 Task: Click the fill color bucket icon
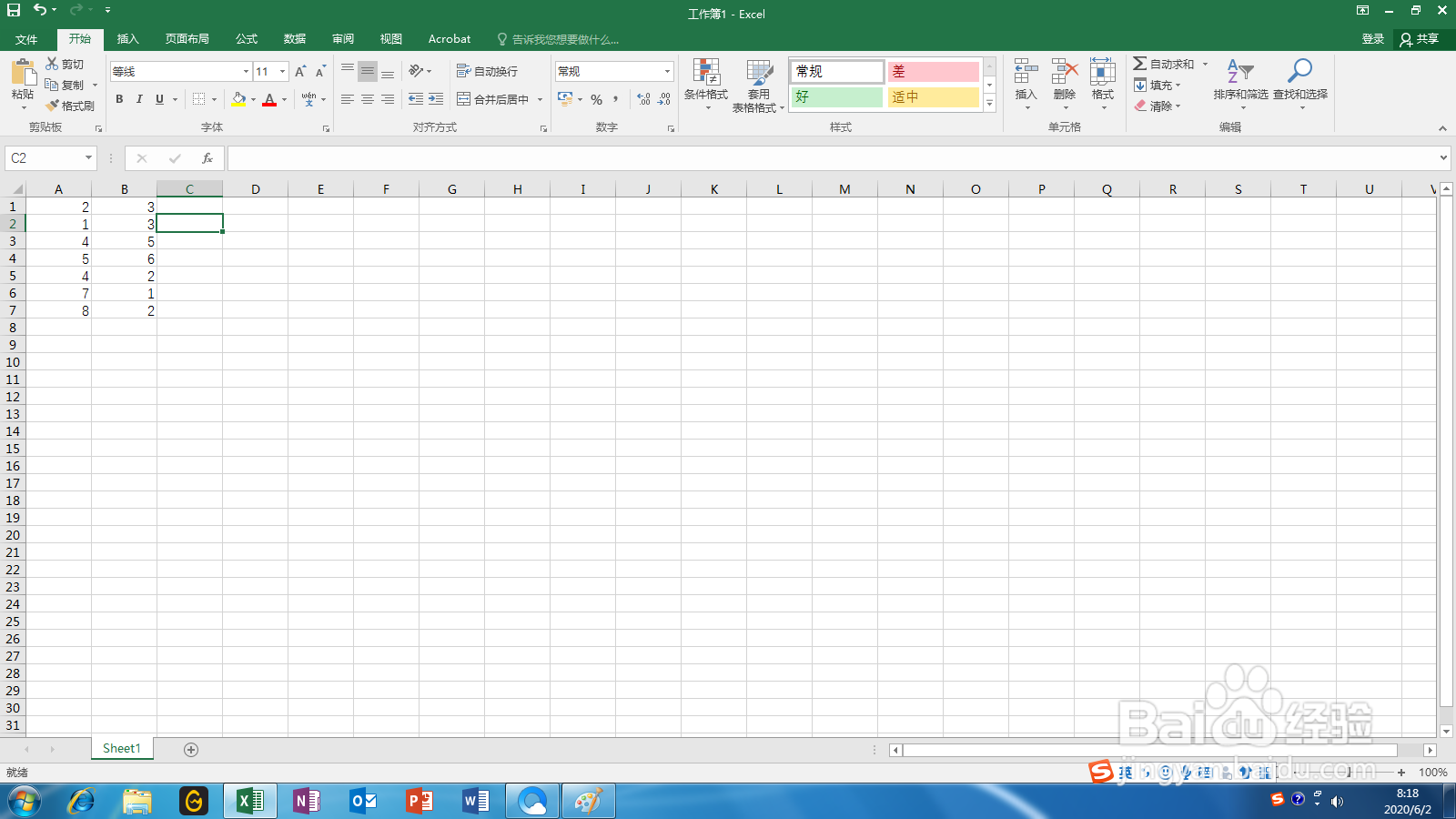238,99
